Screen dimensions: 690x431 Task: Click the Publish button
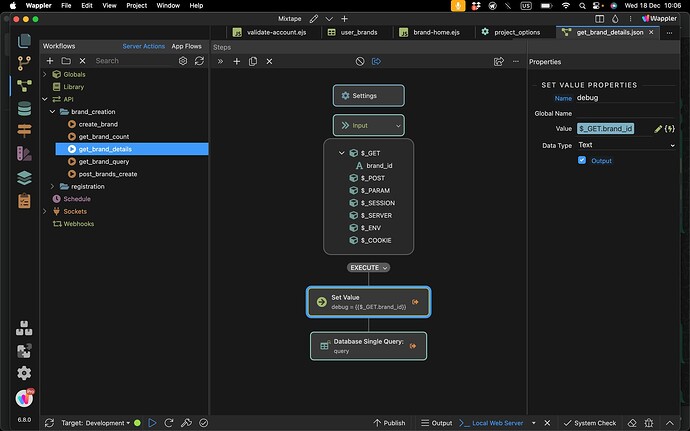[x=389, y=423]
